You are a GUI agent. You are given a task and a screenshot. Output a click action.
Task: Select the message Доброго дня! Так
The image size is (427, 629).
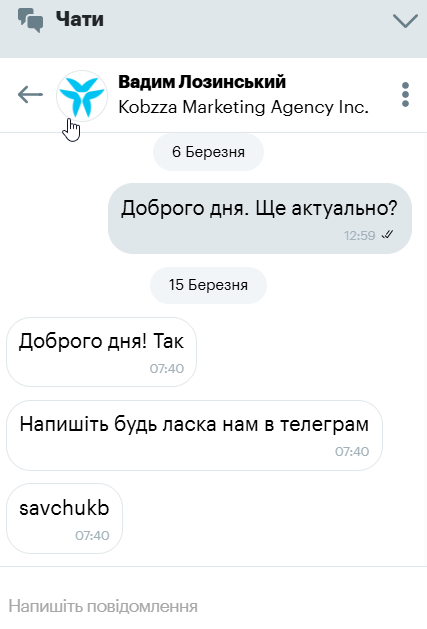point(102,352)
